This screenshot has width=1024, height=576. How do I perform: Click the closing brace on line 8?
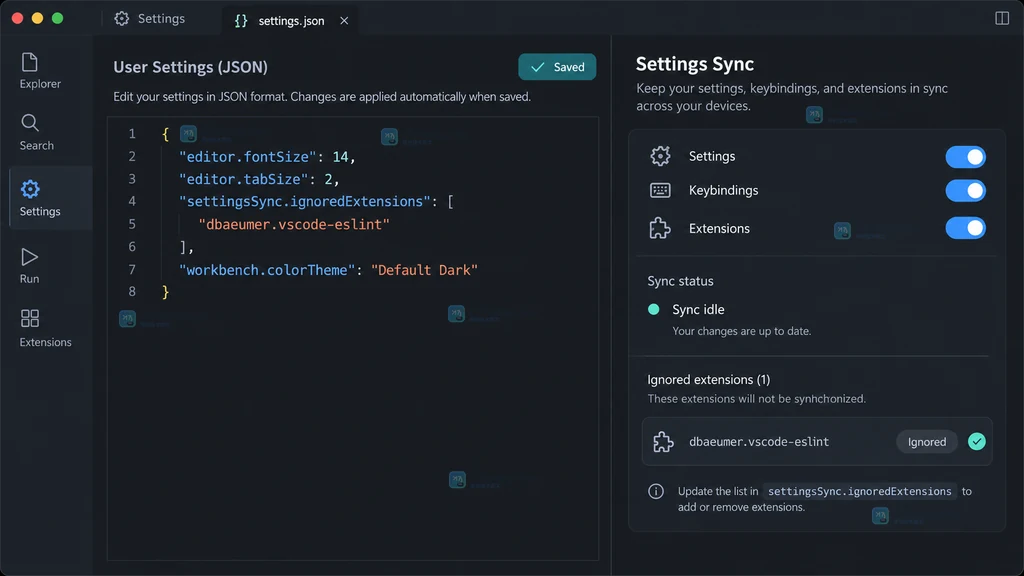[165, 292]
